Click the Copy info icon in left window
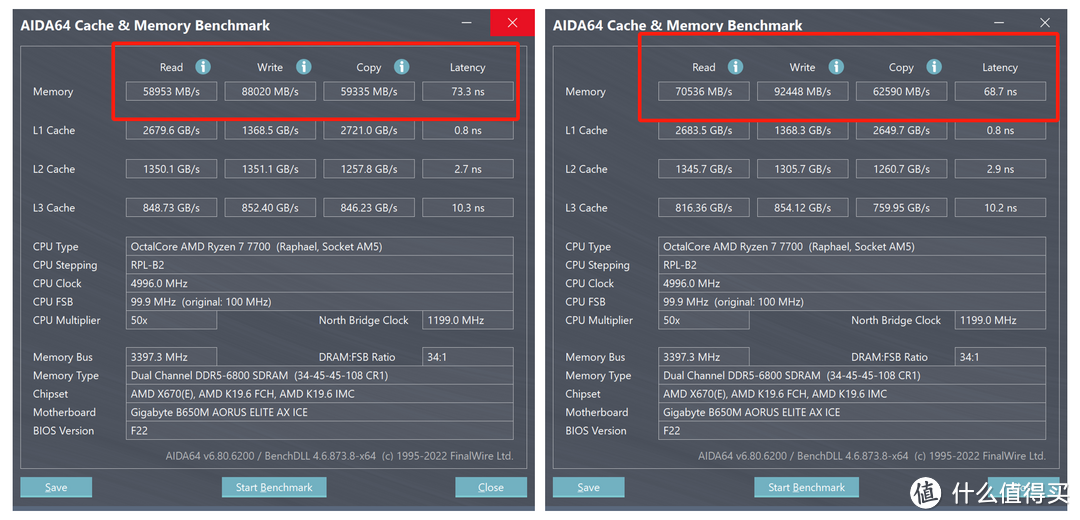Screen dimensions: 1080x520 point(402,67)
